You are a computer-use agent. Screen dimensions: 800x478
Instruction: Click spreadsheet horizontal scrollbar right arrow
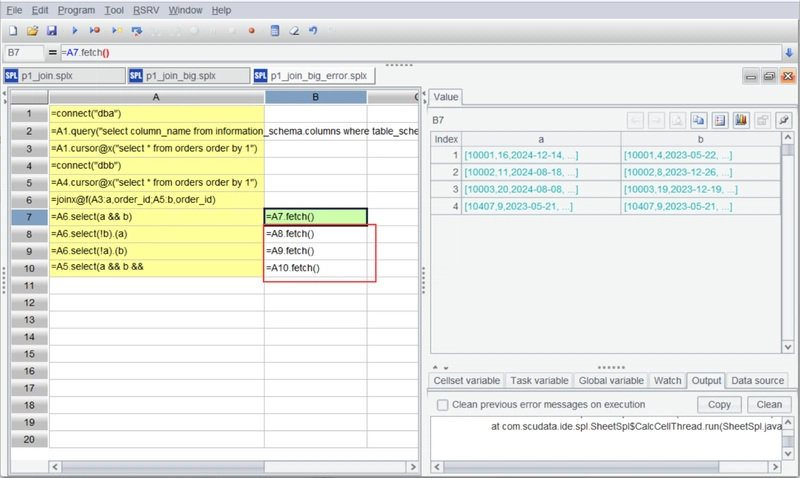pos(413,467)
